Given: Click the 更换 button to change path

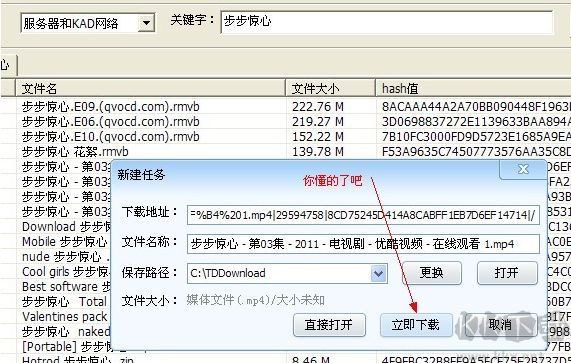Looking at the screenshot, I should (432, 273).
